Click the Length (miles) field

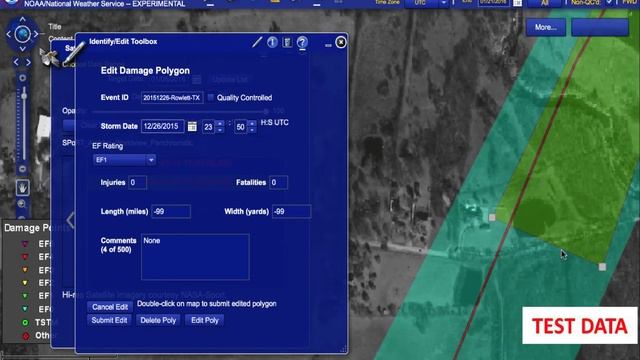pos(171,211)
